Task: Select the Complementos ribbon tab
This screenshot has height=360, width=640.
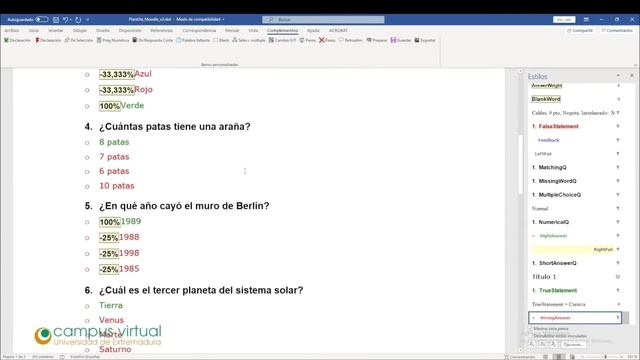Action: (x=282, y=31)
